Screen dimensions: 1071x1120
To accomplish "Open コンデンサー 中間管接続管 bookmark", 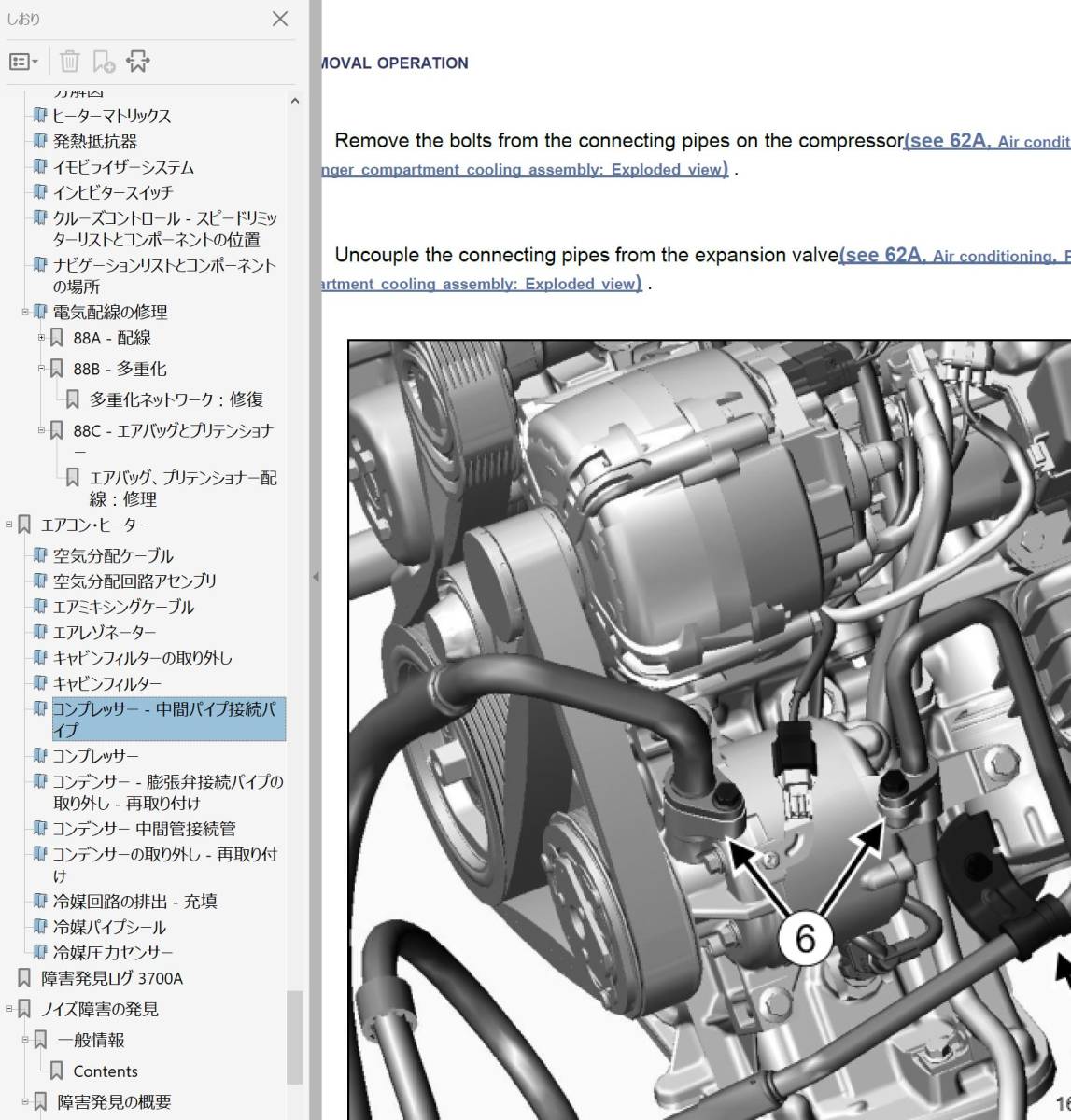I will tap(144, 829).
